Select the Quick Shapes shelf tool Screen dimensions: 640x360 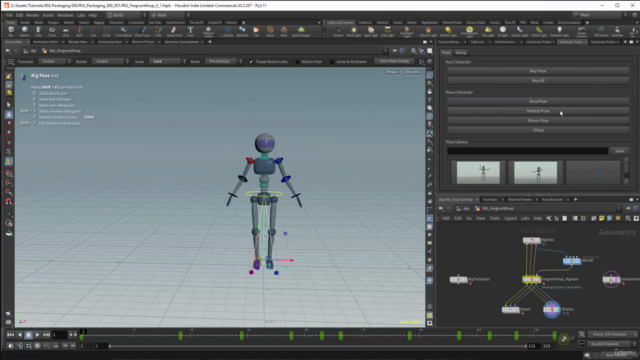[301, 31]
